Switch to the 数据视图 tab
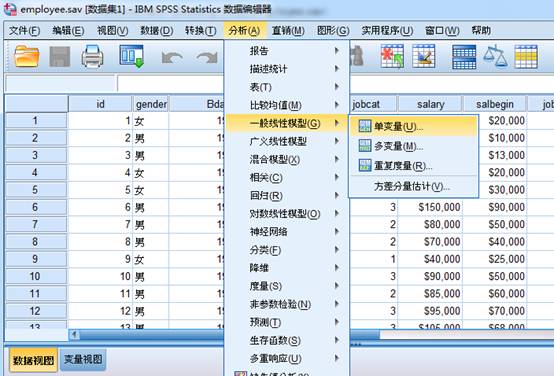Screen dimensions: 554x376 [x=33, y=360]
